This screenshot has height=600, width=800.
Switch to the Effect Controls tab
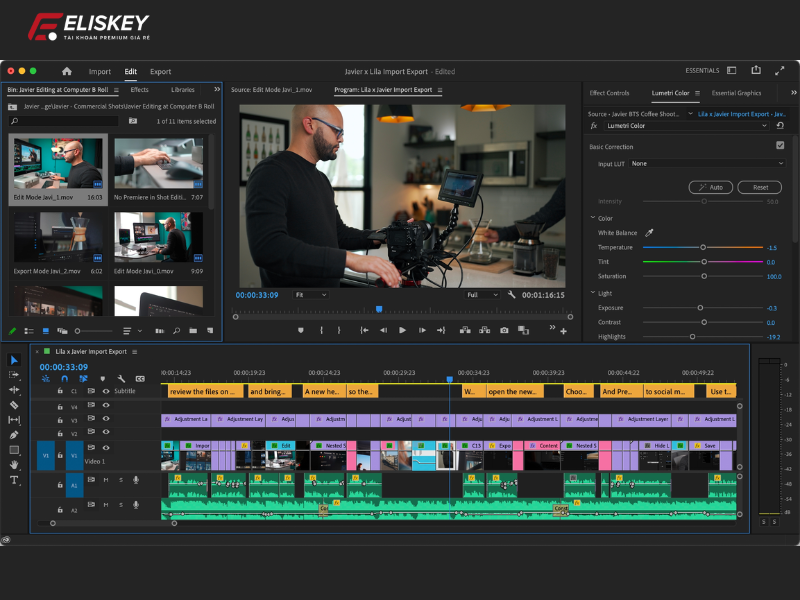click(610, 93)
